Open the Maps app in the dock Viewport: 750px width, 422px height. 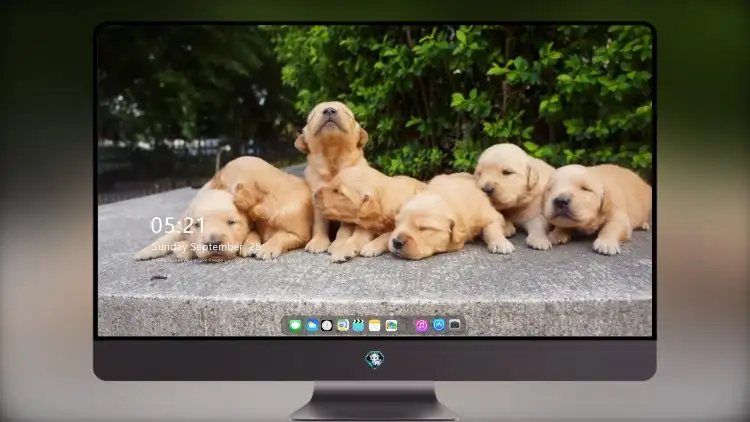click(391, 326)
